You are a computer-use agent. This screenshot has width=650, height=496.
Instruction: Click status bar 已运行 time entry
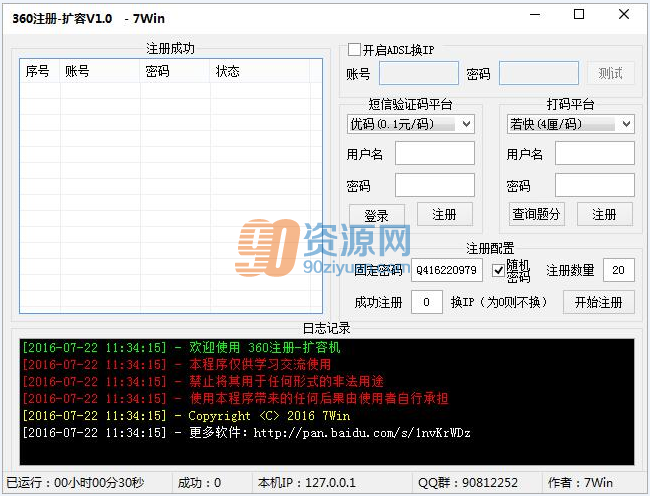[x=75, y=483]
